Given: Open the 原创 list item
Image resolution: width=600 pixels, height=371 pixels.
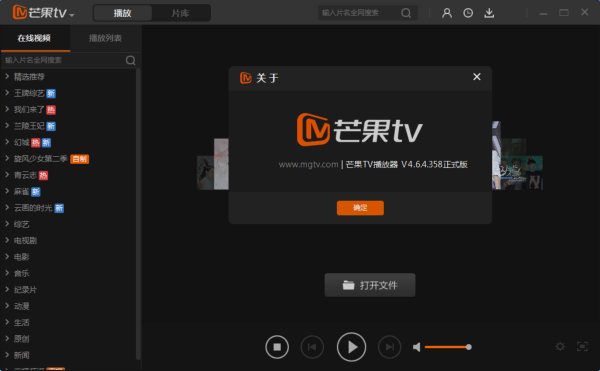Looking at the screenshot, I should [x=21, y=339].
